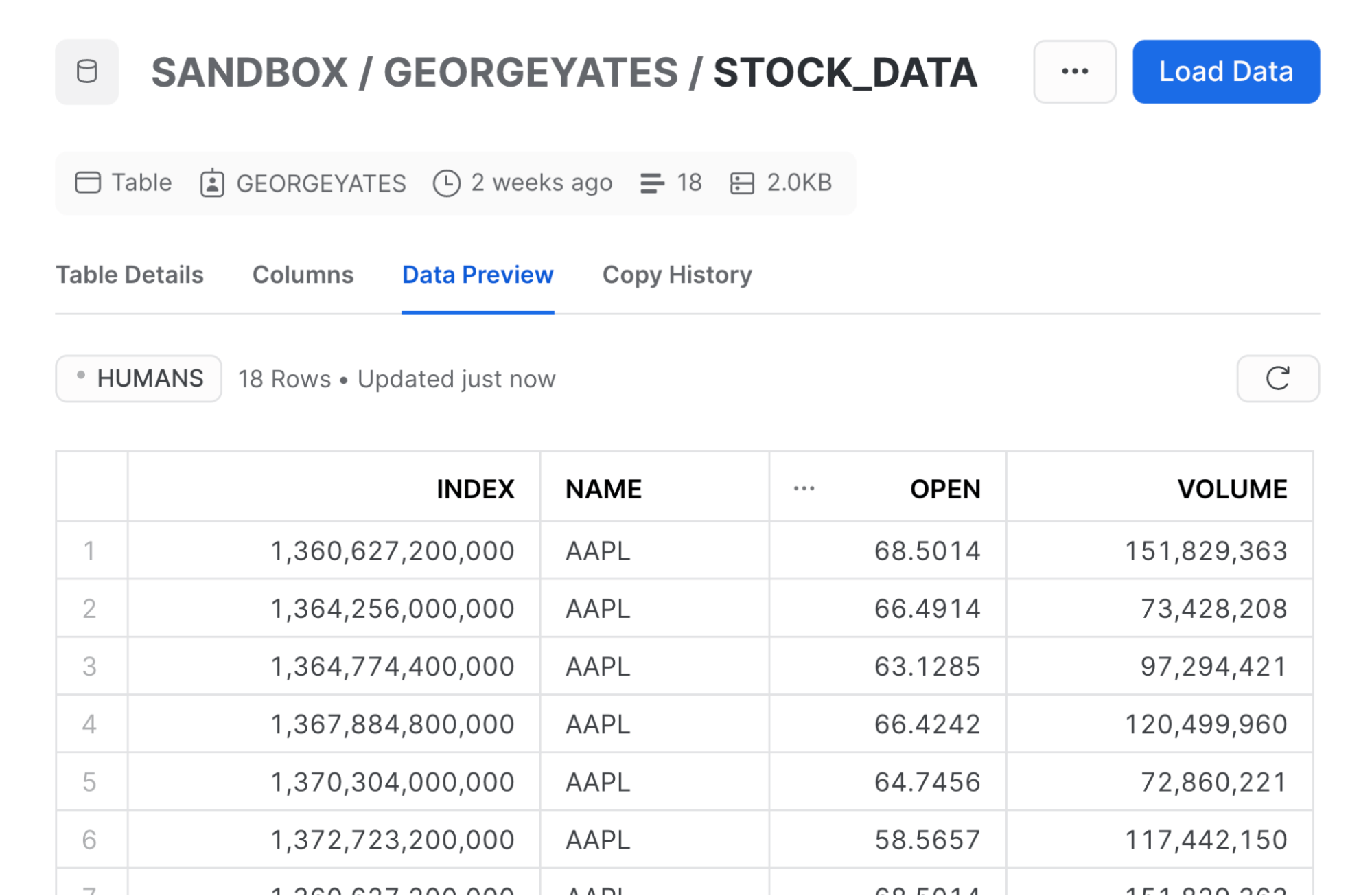Click the Table type icon
Image resolution: width=1372 pixels, height=896 pixels.
pos(88,183)
